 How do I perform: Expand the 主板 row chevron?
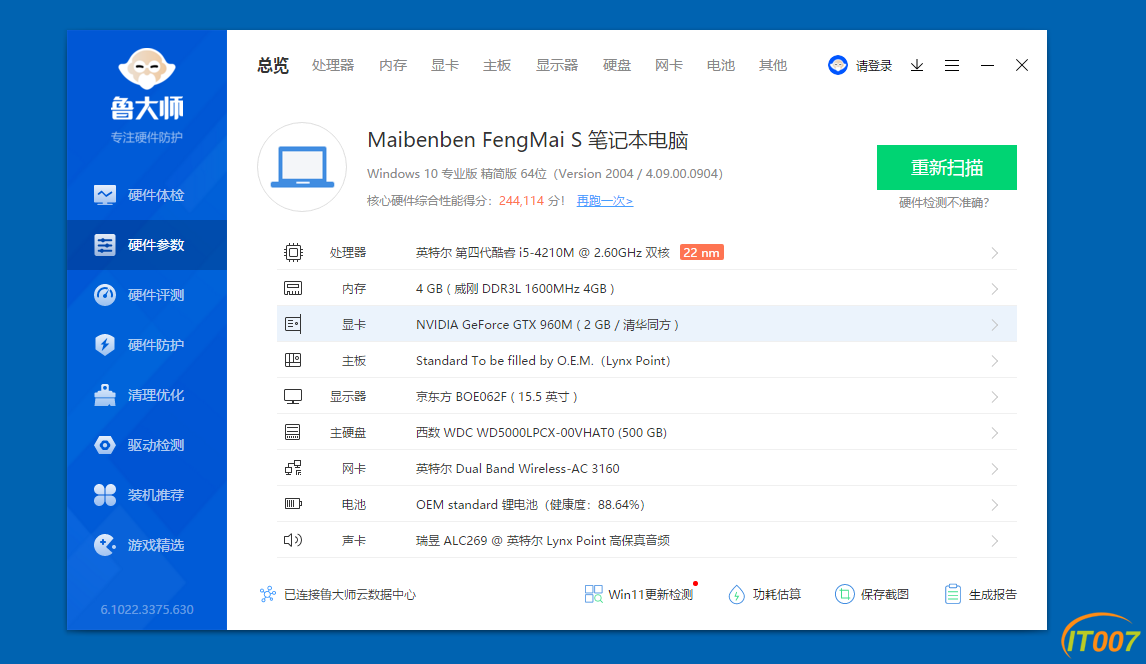[995, 361]
